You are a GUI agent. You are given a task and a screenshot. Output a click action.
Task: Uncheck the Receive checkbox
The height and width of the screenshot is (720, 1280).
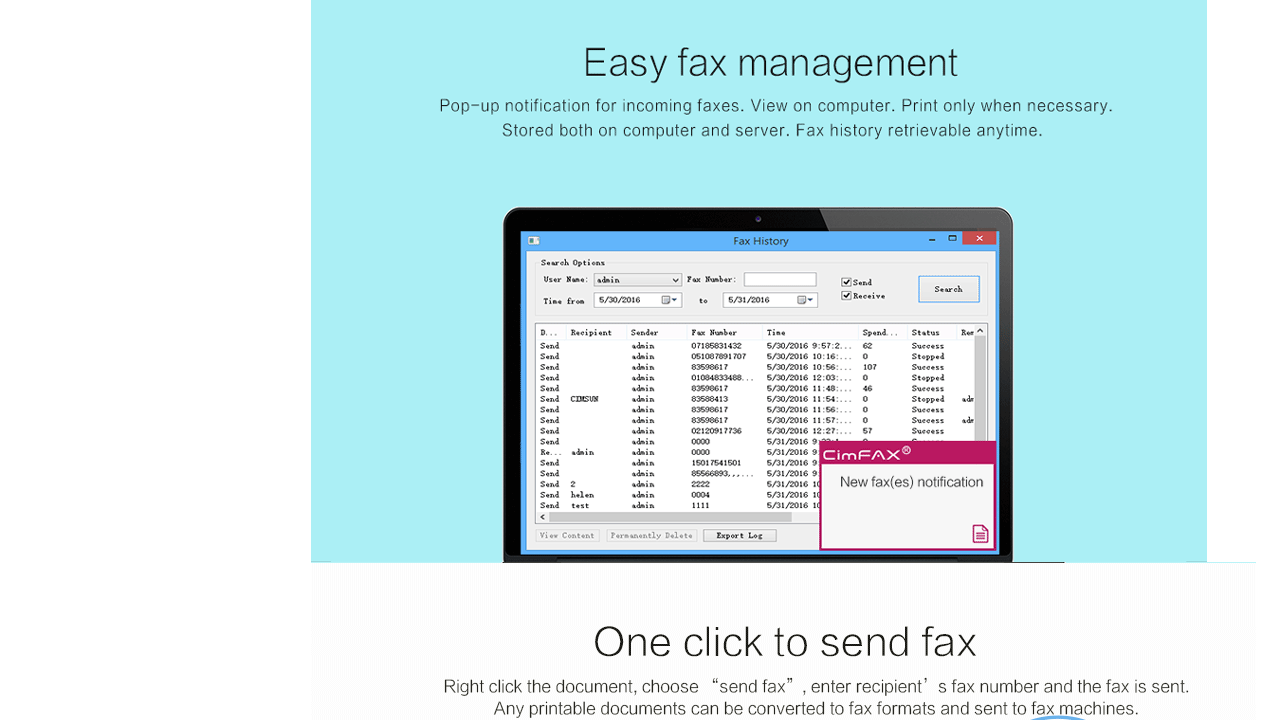(x=845, y=296)
